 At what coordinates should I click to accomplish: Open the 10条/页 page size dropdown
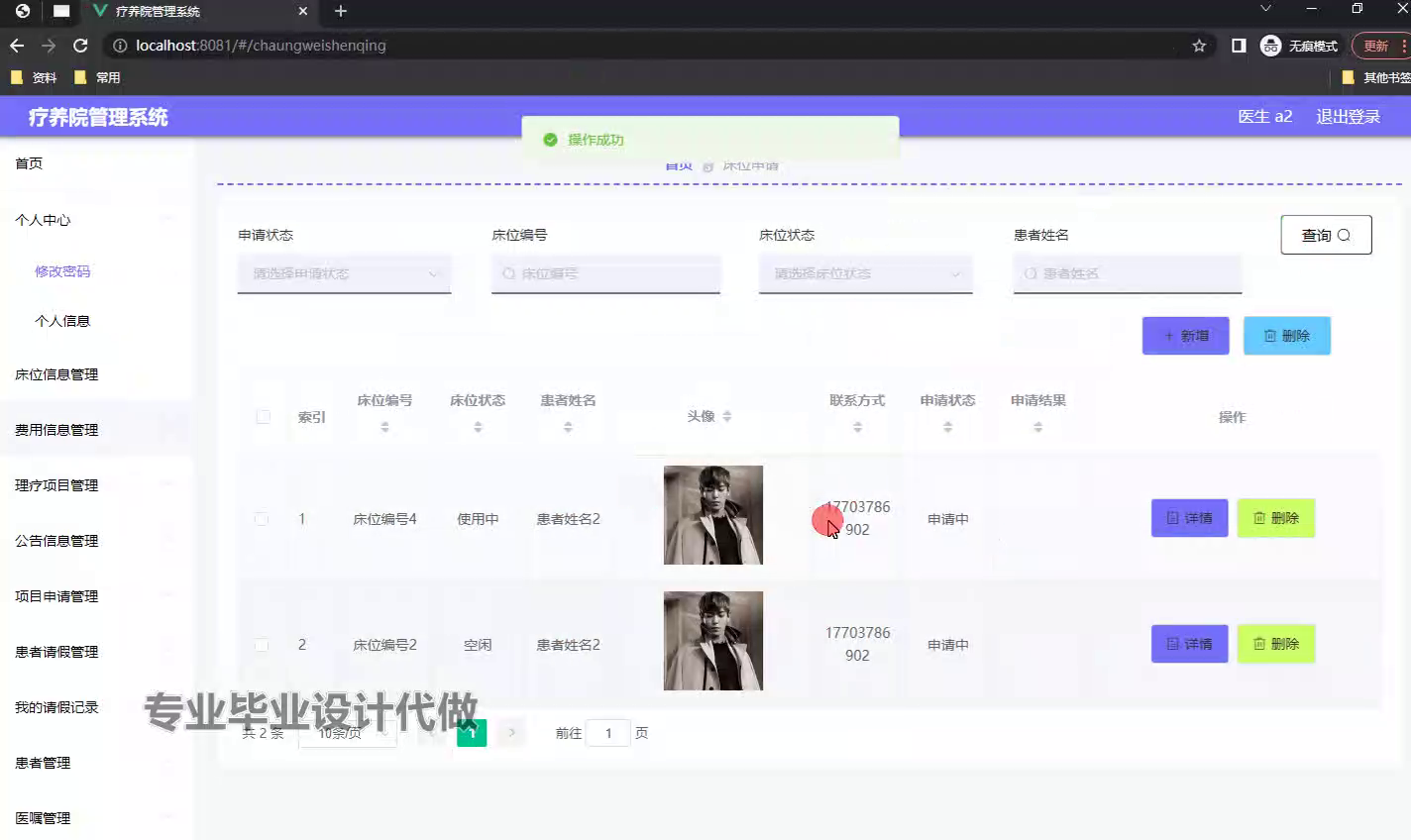click(x=347, y=733)
